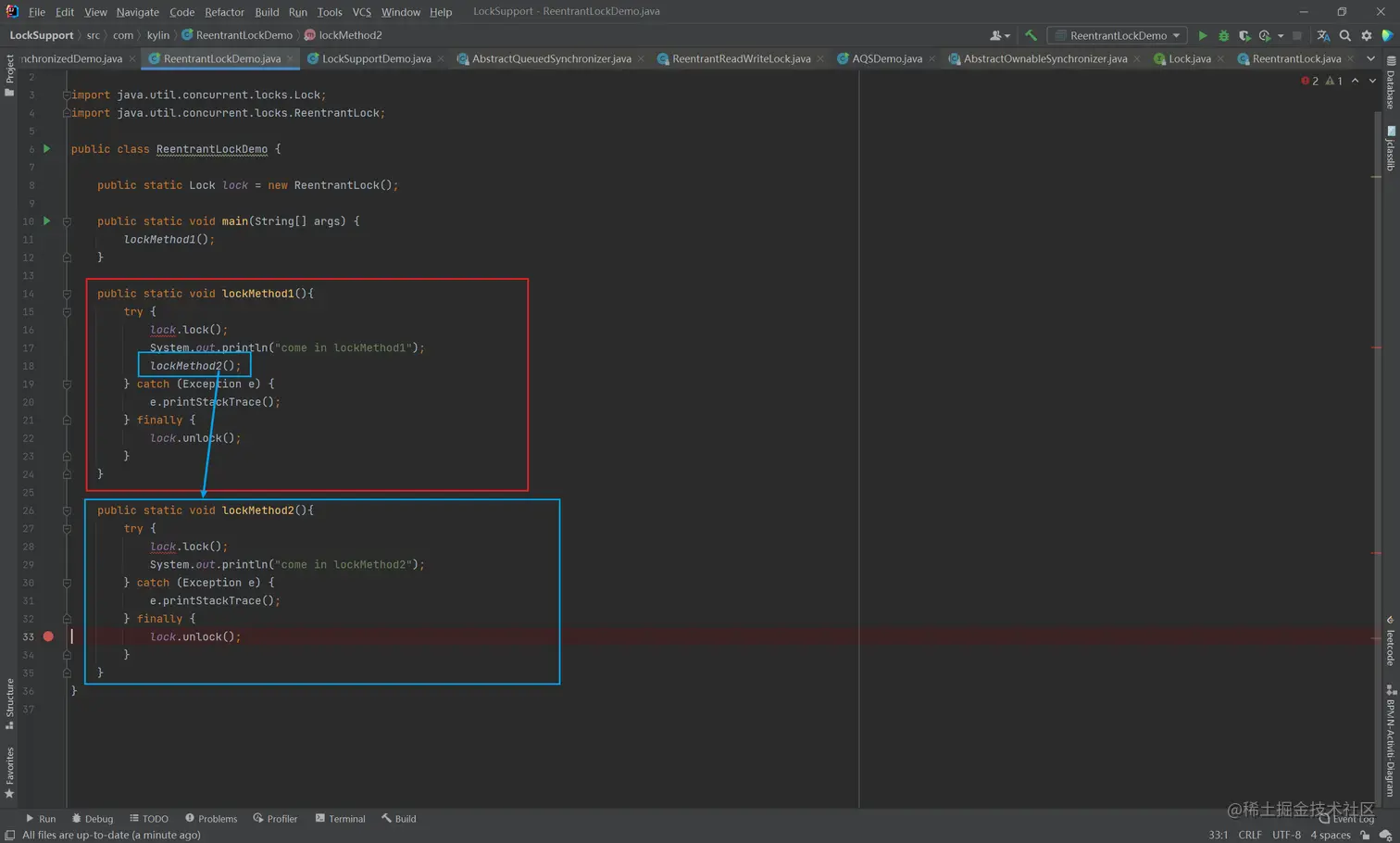Click the colorful plugin icon at toolbar end
Viewport: 1400px width, 843px height.
(1387, 35)
